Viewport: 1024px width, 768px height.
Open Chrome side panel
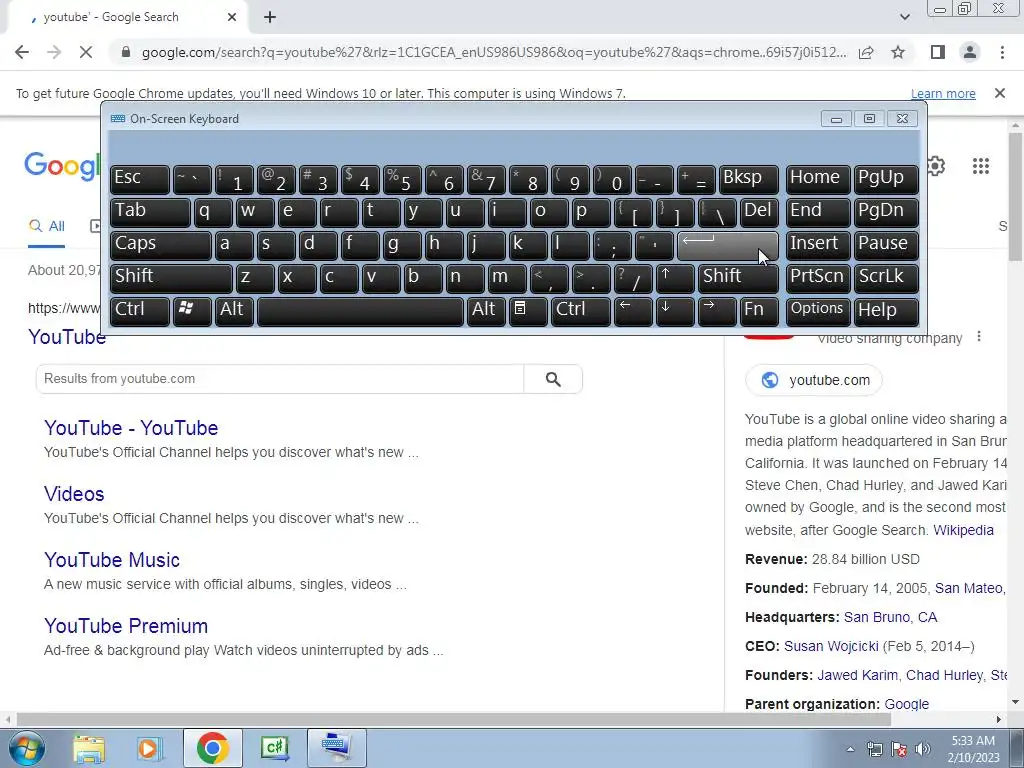938,52
